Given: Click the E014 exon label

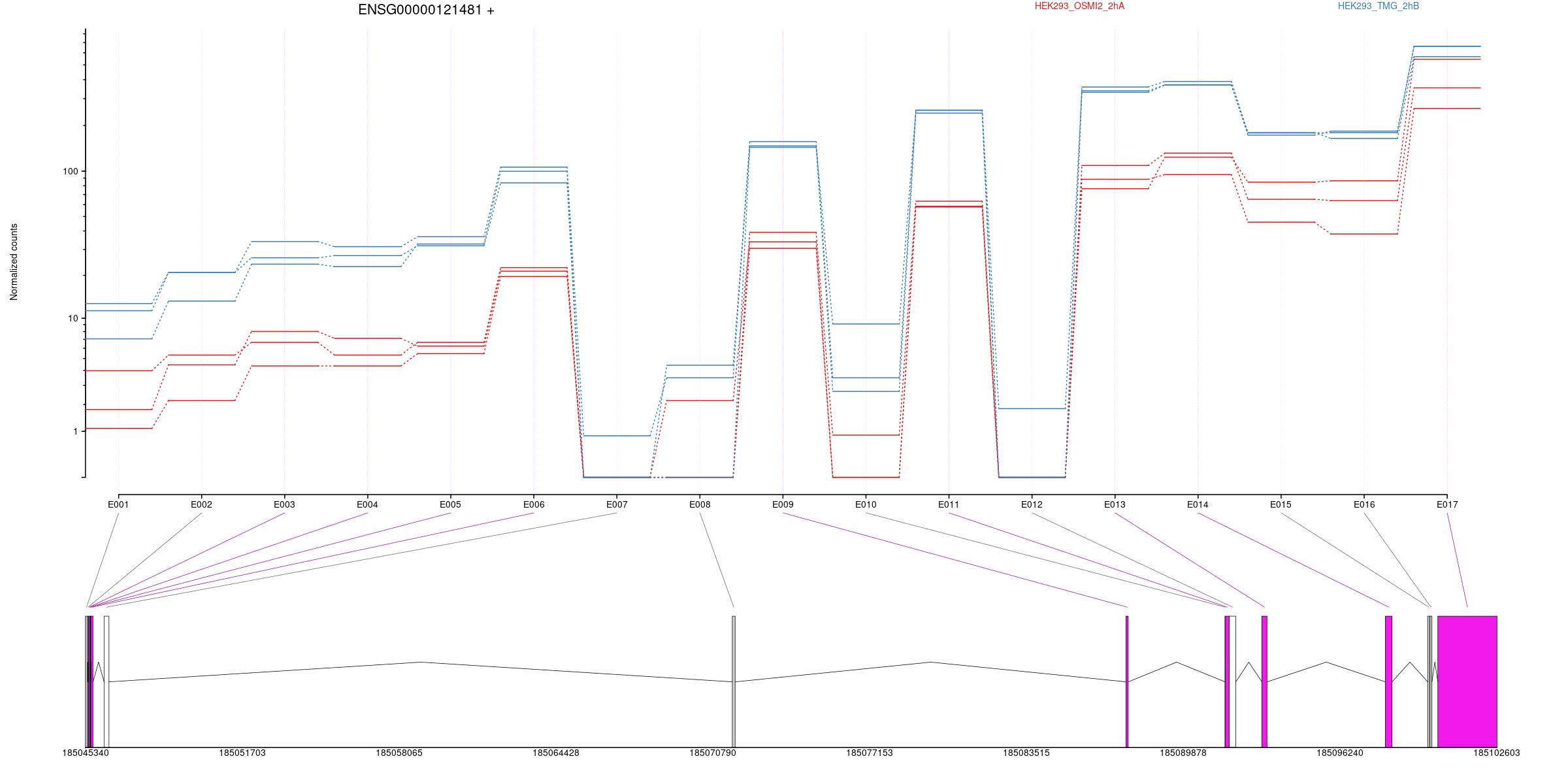Looking at the screenshot, I should tap(1198, 504).
